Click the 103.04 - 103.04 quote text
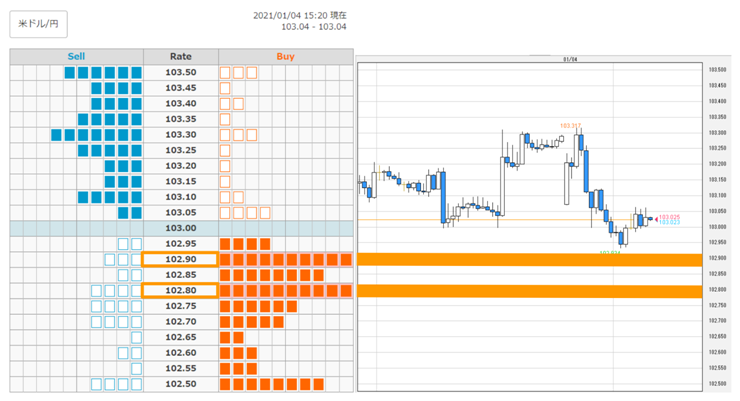740x401 pixels. [x=314, y=27]
